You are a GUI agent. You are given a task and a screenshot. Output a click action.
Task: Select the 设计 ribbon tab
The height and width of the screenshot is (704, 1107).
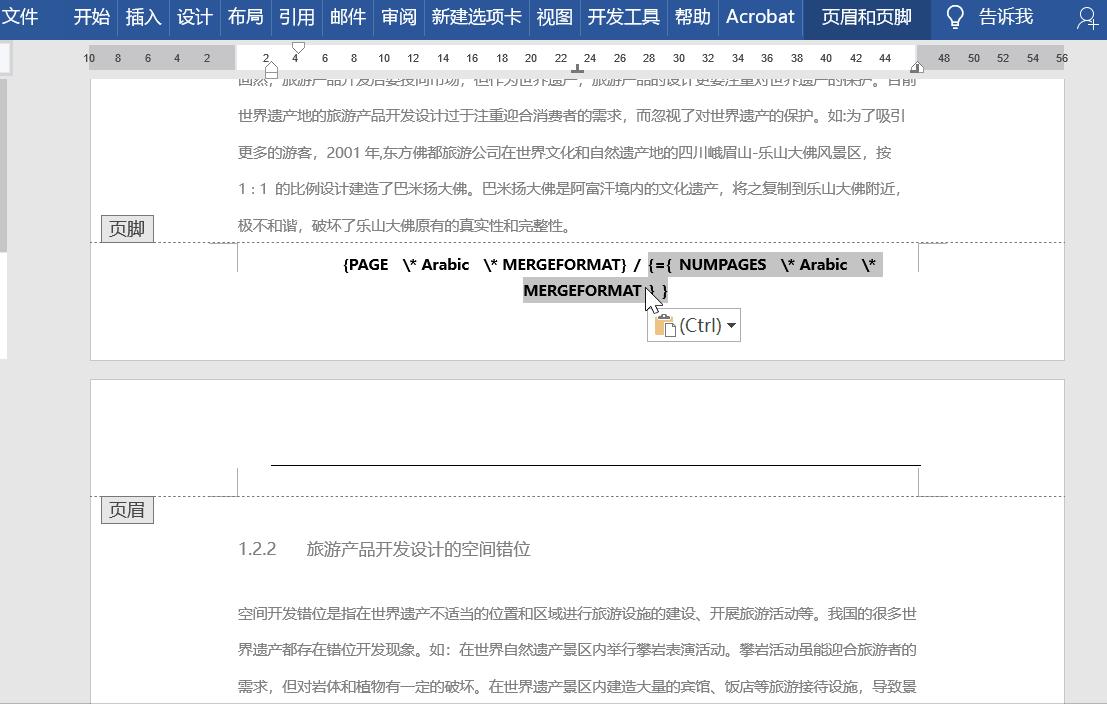194,17
